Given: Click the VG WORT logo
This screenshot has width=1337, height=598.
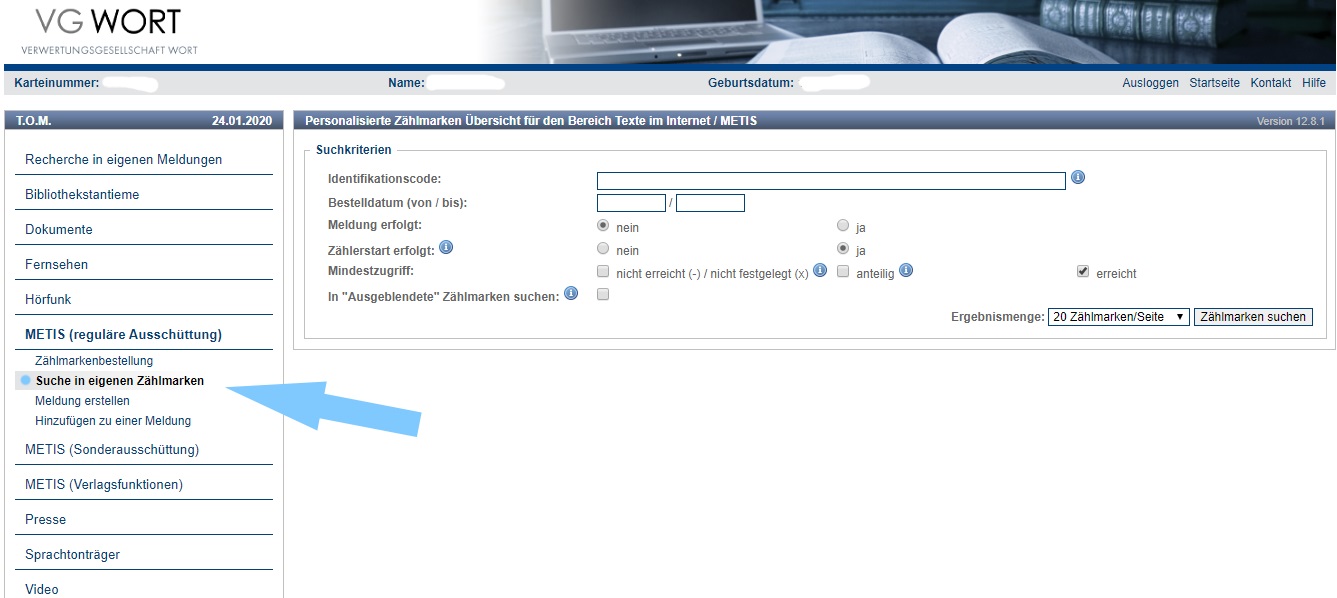Looking at the screenshot, I should click(110, 30).
